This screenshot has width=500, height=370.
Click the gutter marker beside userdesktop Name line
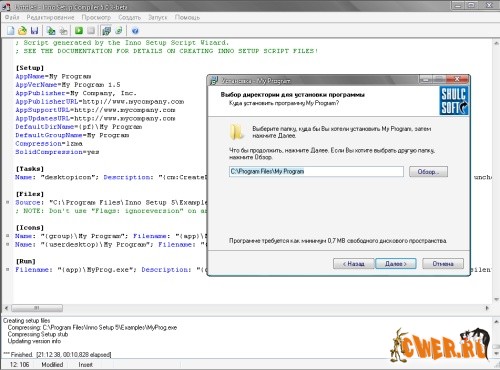[8, 244]
